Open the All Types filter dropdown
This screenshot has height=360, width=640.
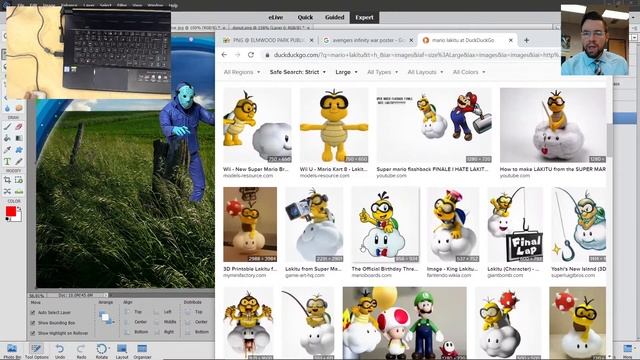(x=382, y=72)
